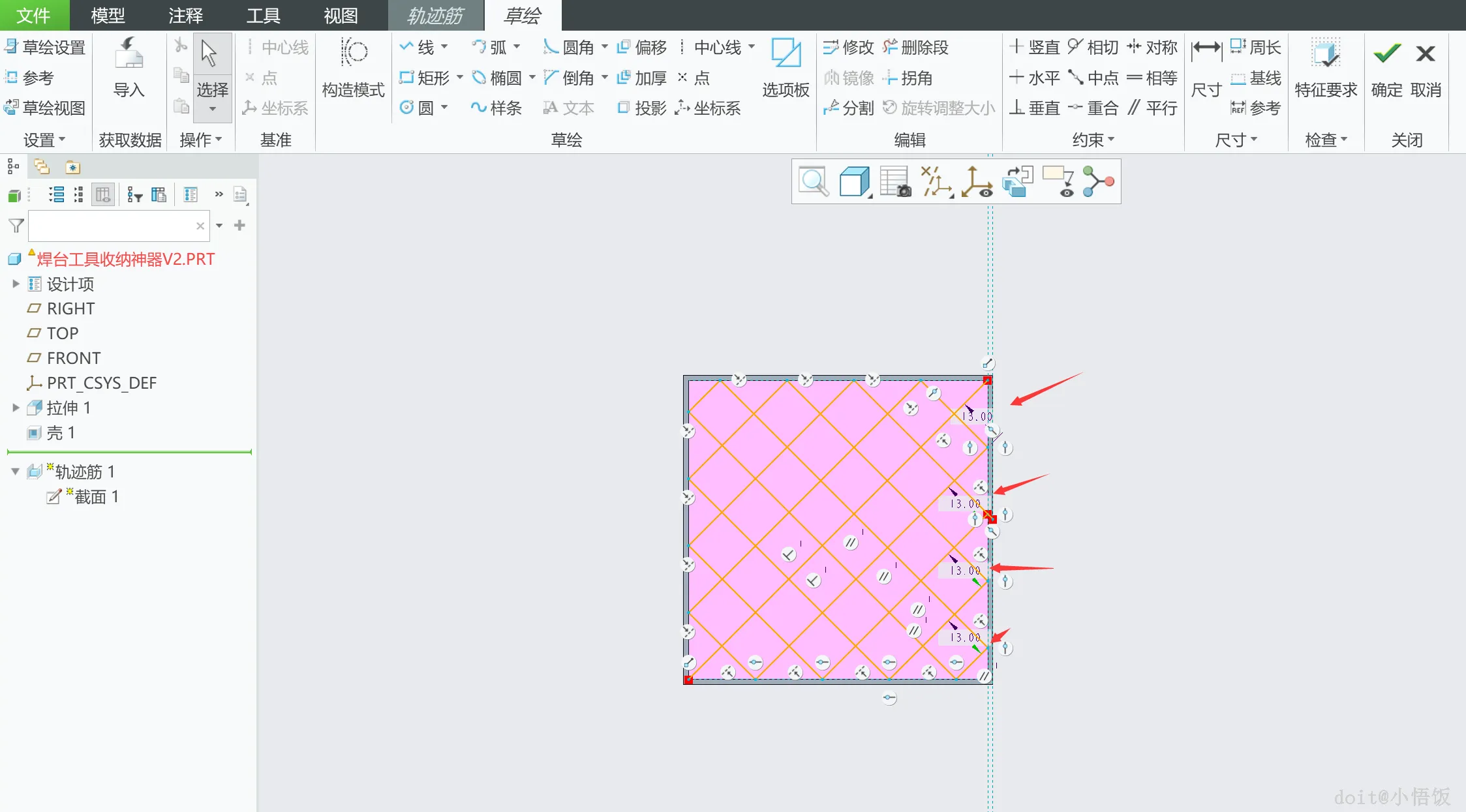Select the 矩形 rectangle sketch tool
The height and width of the screenshot is (812, 1466).
click(x=425, y=78)
